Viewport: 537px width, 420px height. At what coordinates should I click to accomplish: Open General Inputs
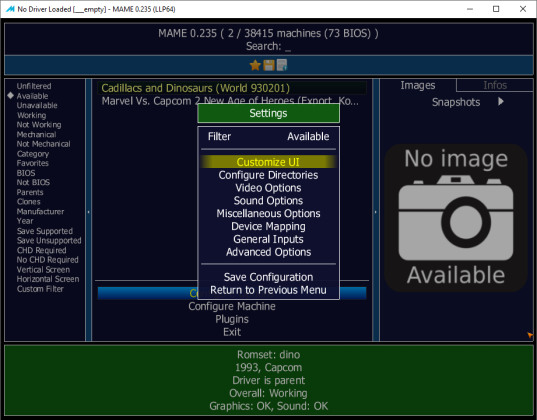(268, 239)
